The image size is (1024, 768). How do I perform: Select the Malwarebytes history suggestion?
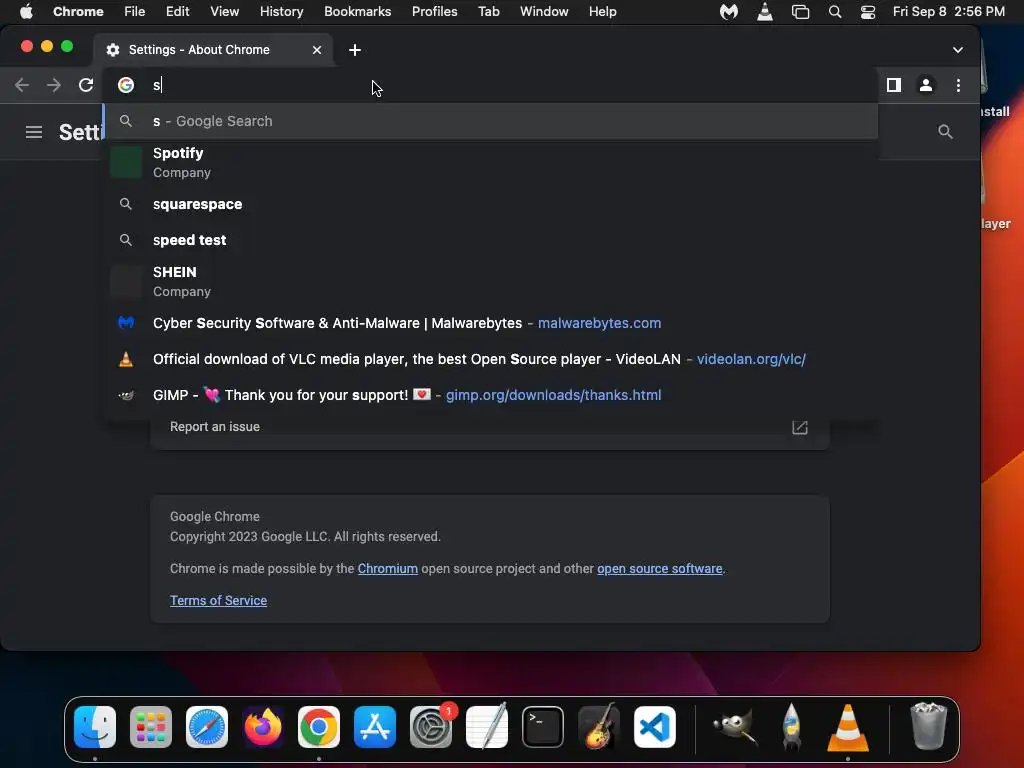(490, 323)
